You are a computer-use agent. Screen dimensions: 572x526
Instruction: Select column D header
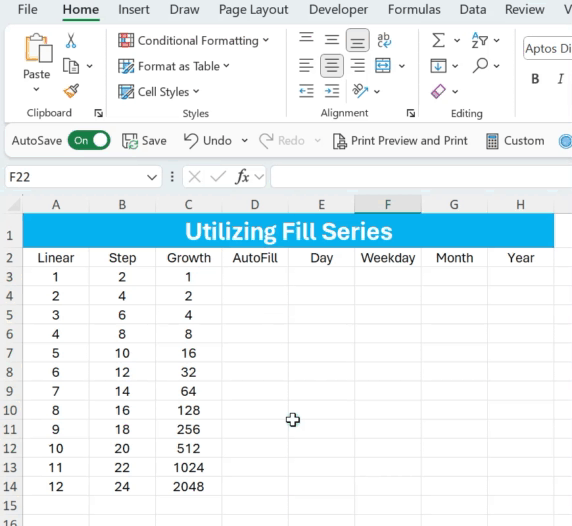click(255, 205)
